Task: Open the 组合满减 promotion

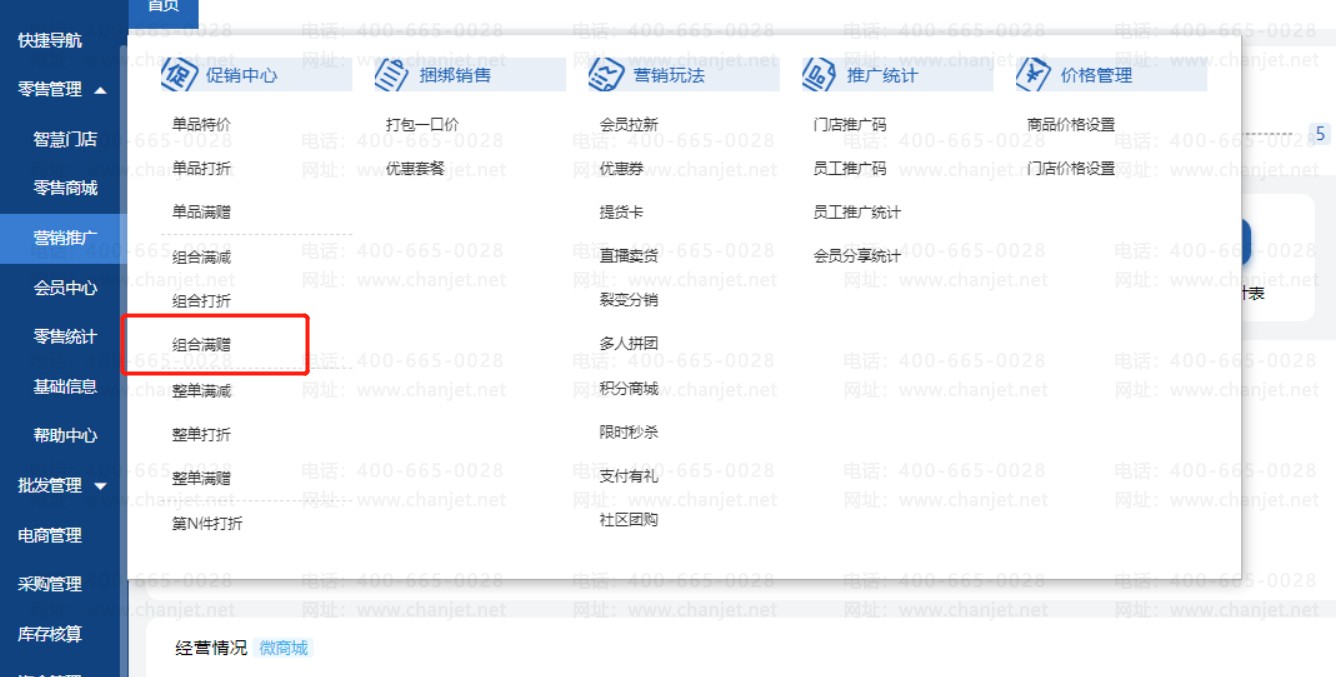Action: click(x=201, y=257)
